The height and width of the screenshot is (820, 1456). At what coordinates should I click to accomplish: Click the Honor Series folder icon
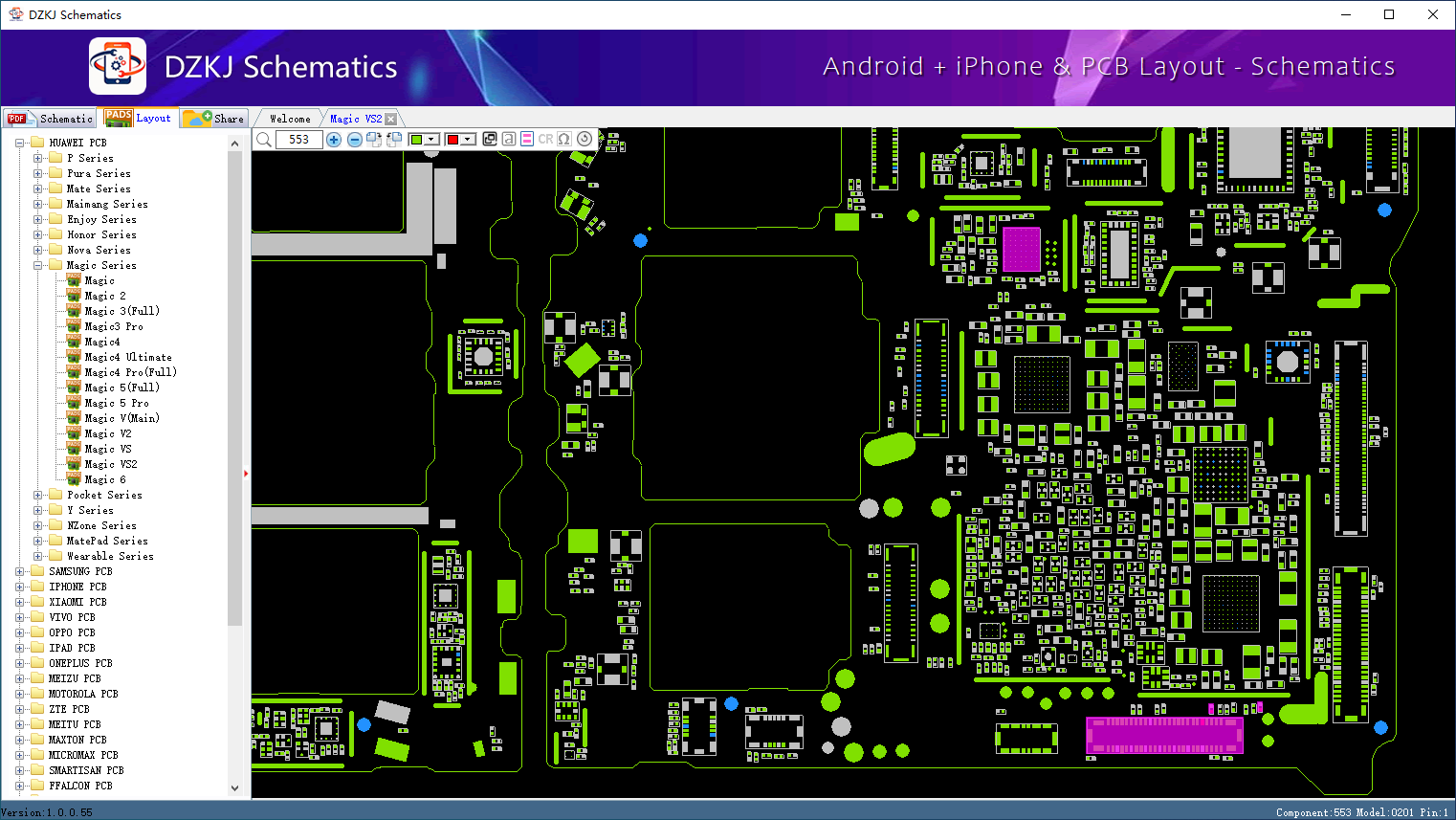[55, 234]
